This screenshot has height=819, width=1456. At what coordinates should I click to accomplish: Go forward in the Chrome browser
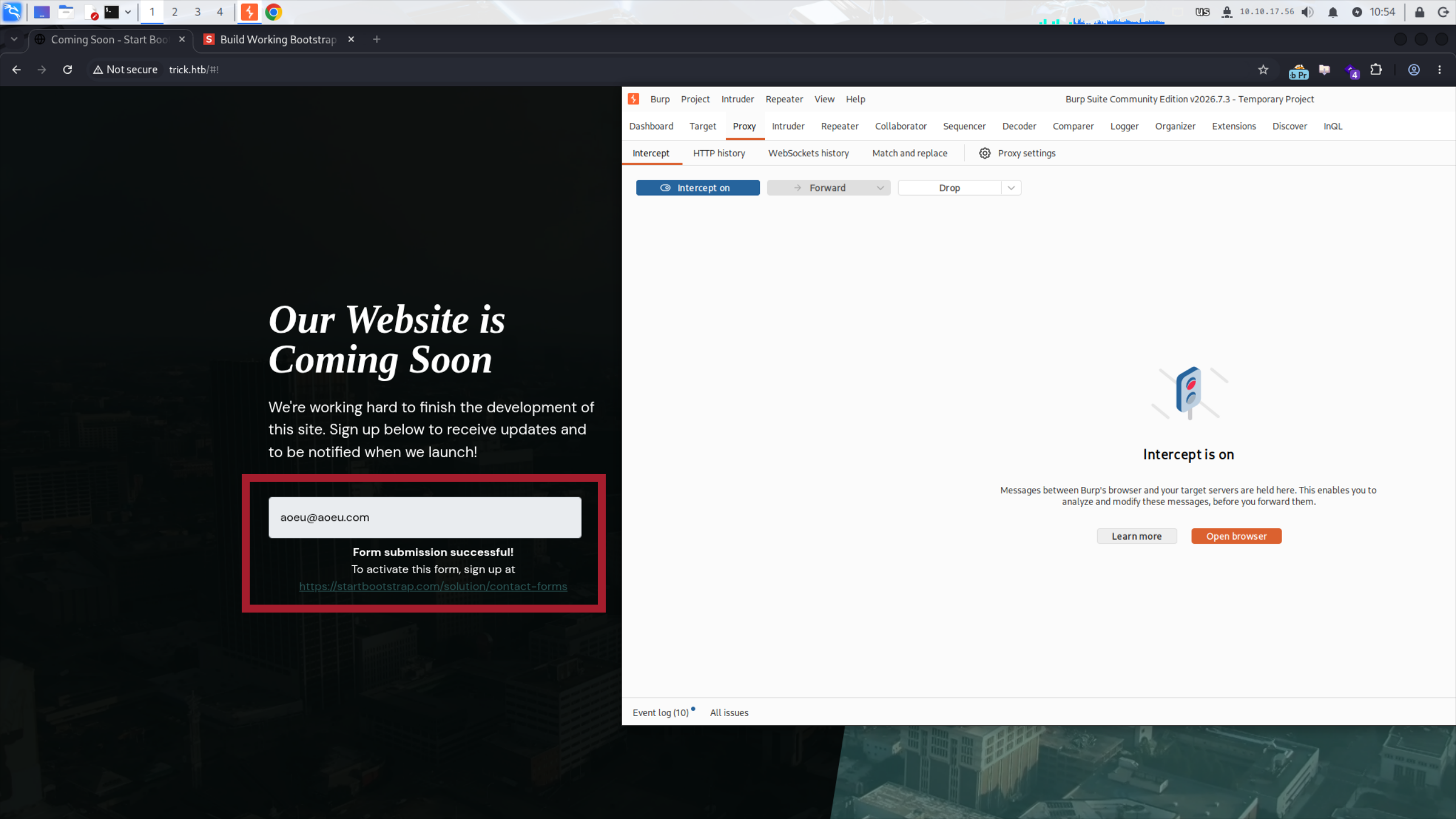coord(42,69)
